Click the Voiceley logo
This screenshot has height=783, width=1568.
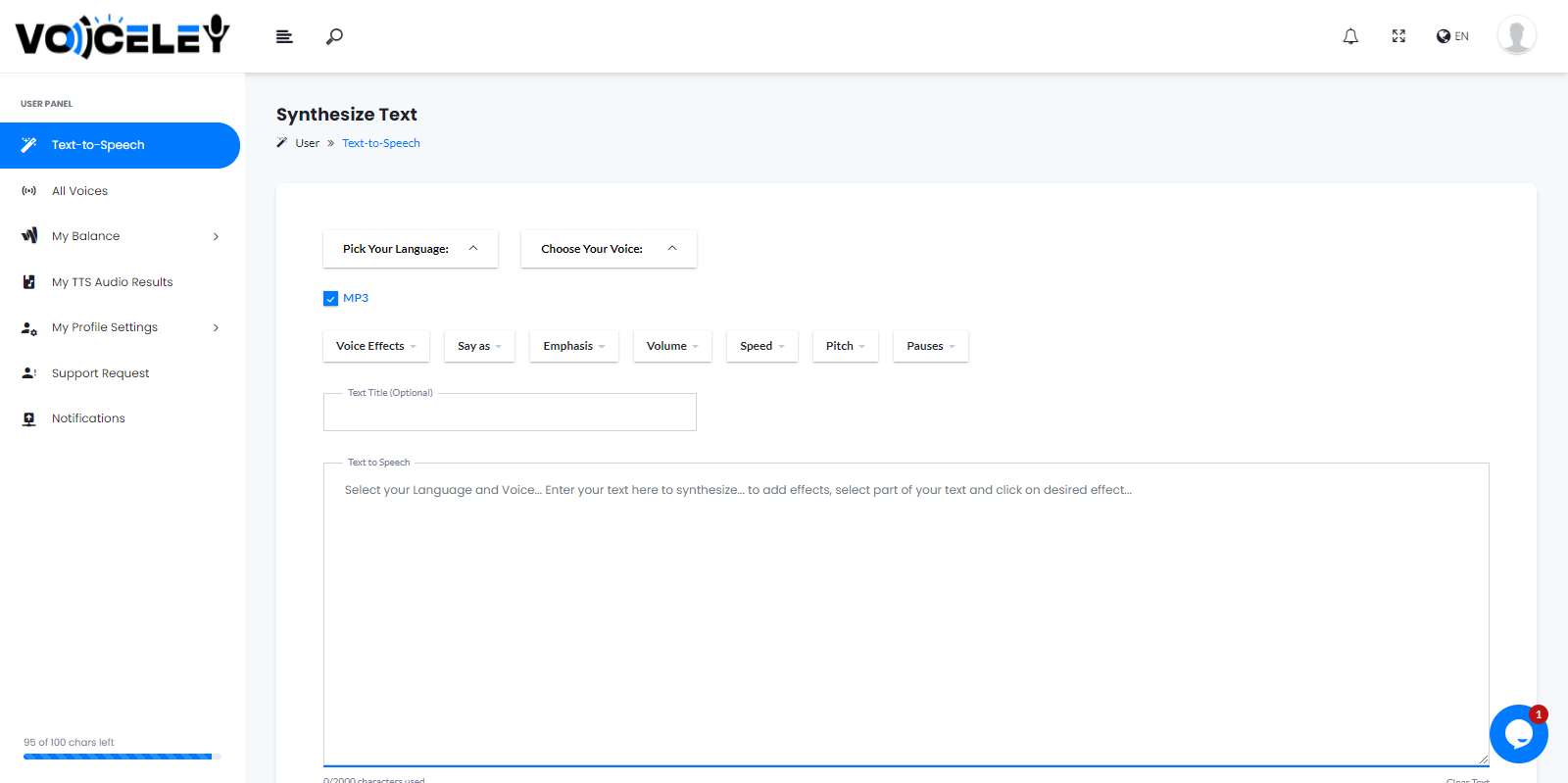tap(122, 36)
